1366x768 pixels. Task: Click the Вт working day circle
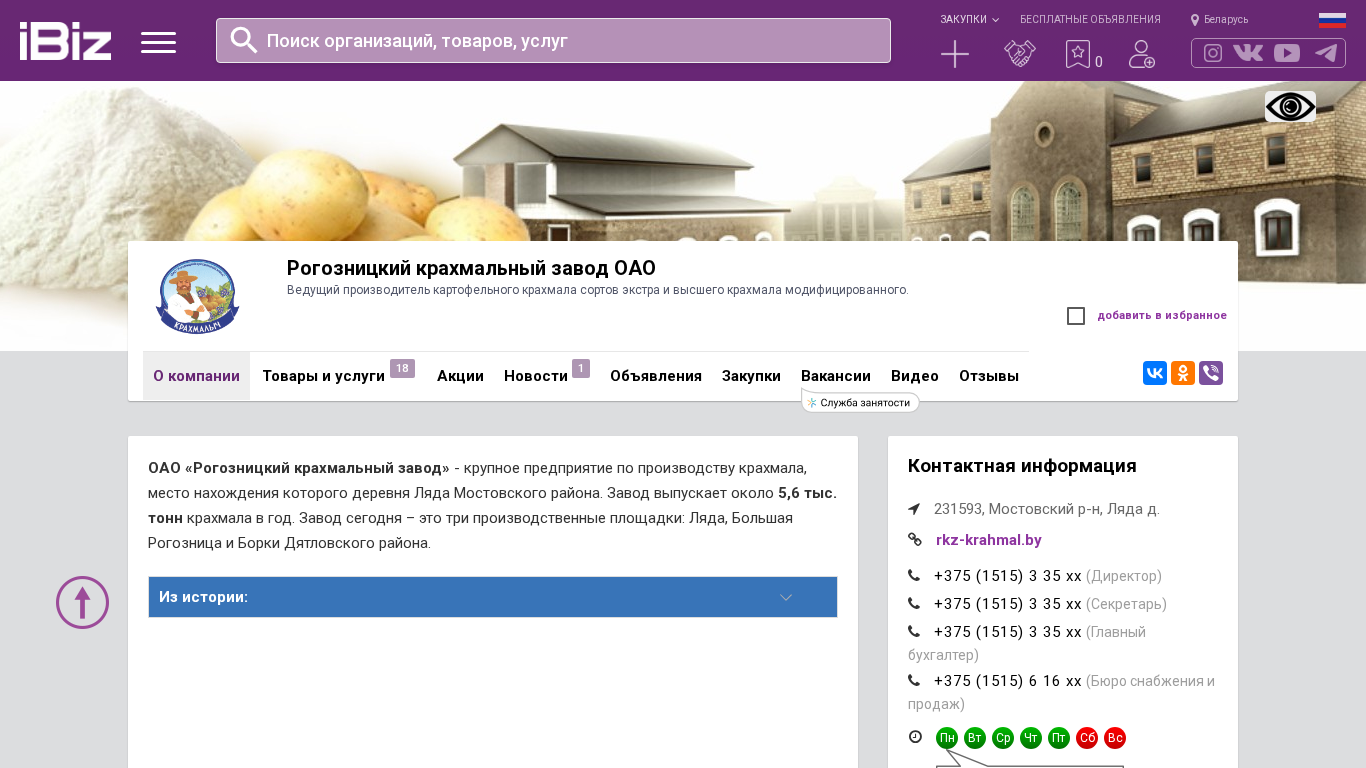click(975, 738)
